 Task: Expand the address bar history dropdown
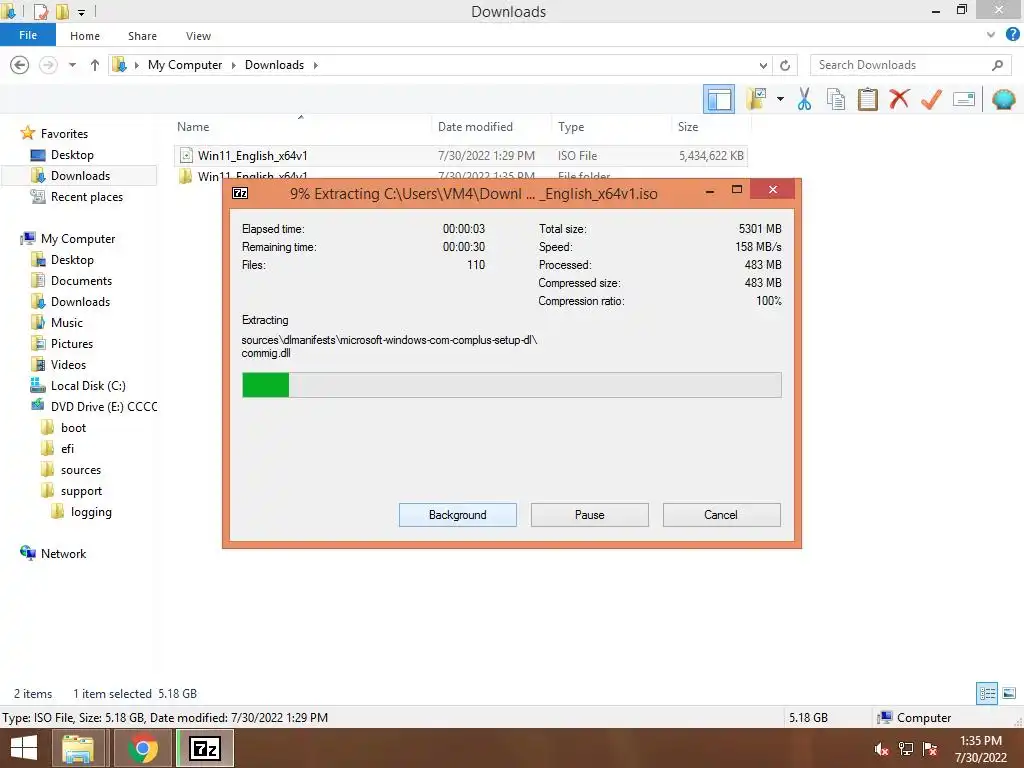(x=763, y=65)
